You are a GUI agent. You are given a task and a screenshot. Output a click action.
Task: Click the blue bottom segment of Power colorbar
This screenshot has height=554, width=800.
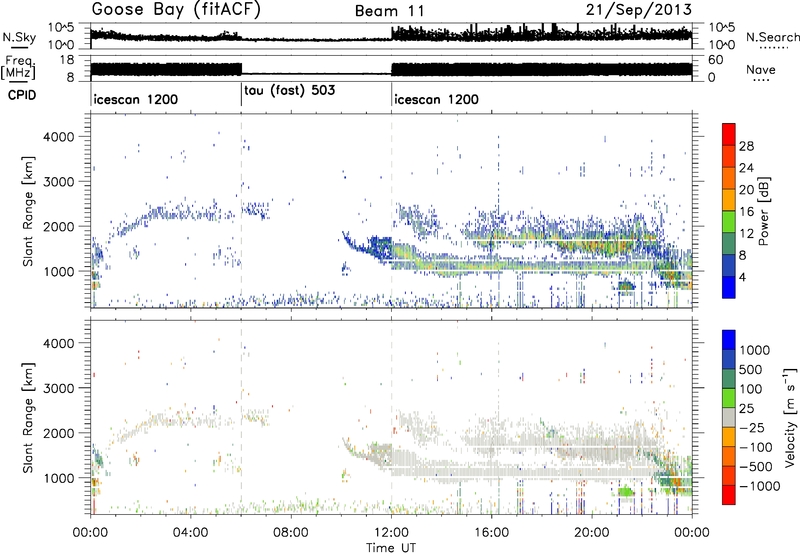(x=729, y=287)
